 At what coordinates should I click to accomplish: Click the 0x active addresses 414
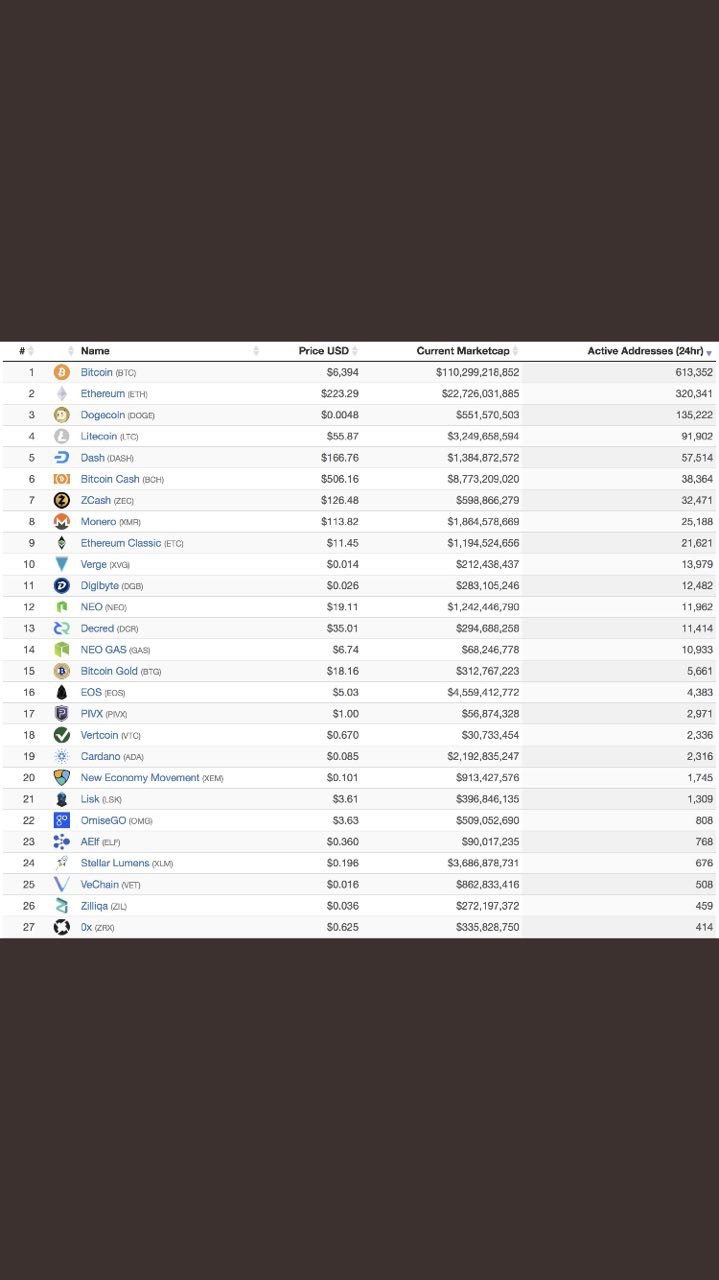point(704,927)
